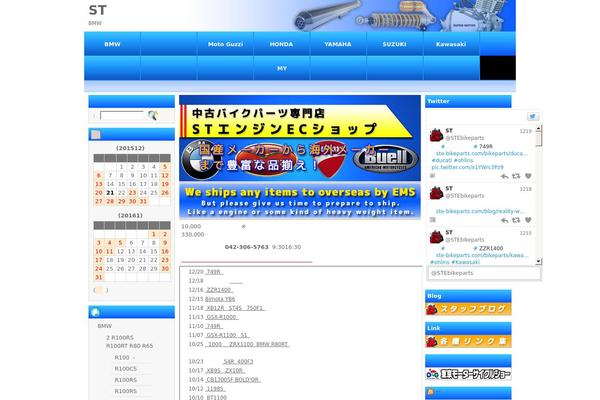Select the Moto Guzzi menu item
Screen dimensions: 600x400
point(225,44)
